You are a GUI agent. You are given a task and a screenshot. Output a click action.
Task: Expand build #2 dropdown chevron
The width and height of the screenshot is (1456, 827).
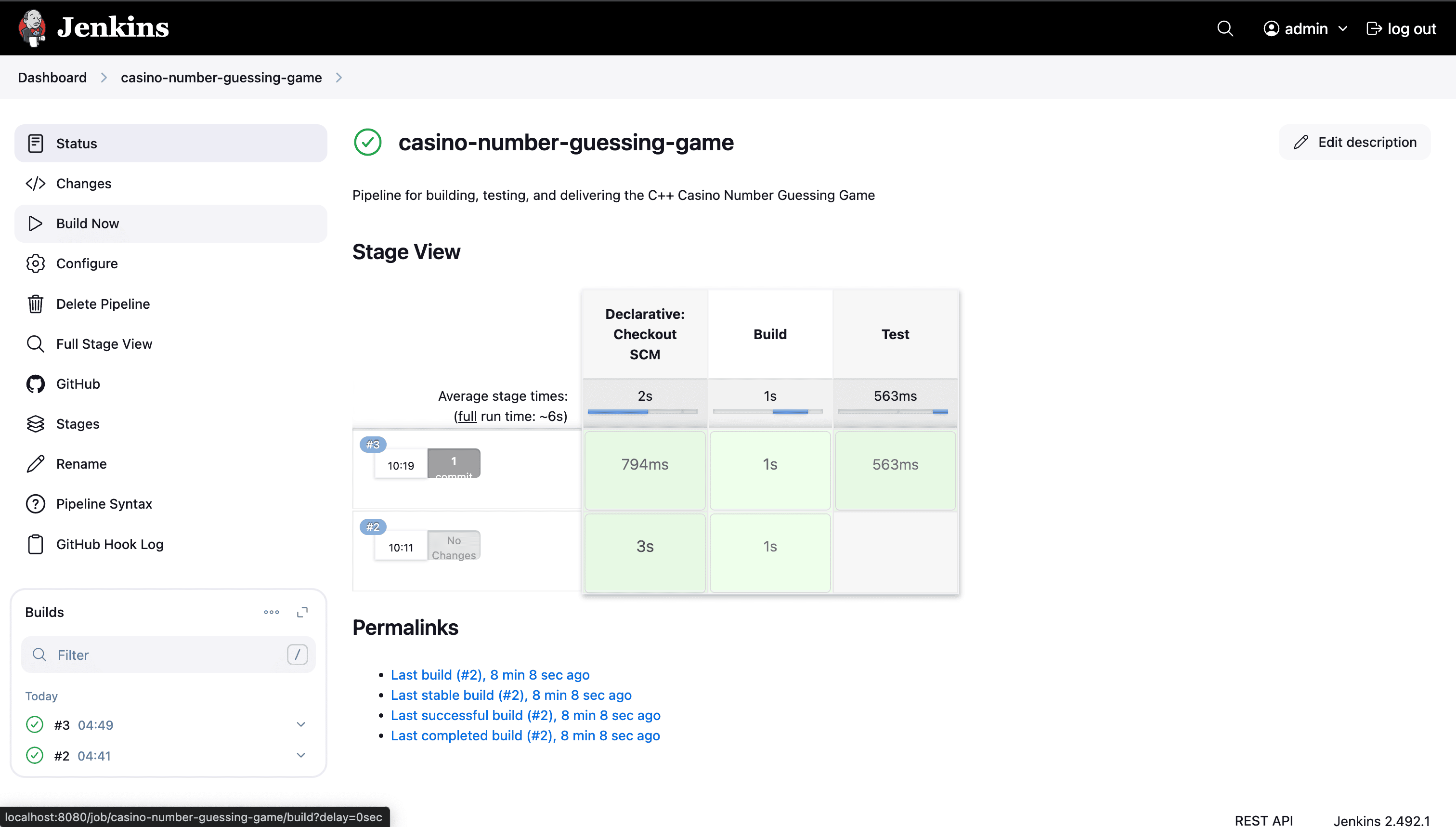(x=301, y=755)
